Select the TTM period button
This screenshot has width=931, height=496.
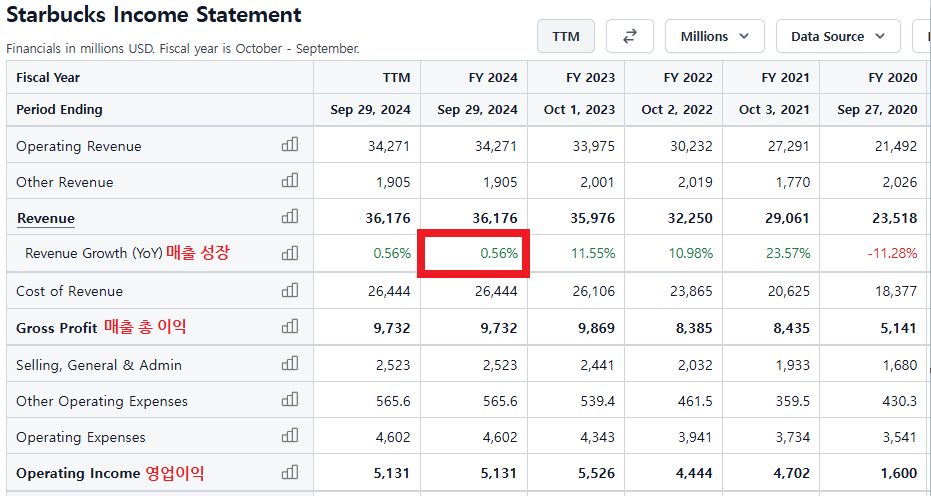point(566,36)
